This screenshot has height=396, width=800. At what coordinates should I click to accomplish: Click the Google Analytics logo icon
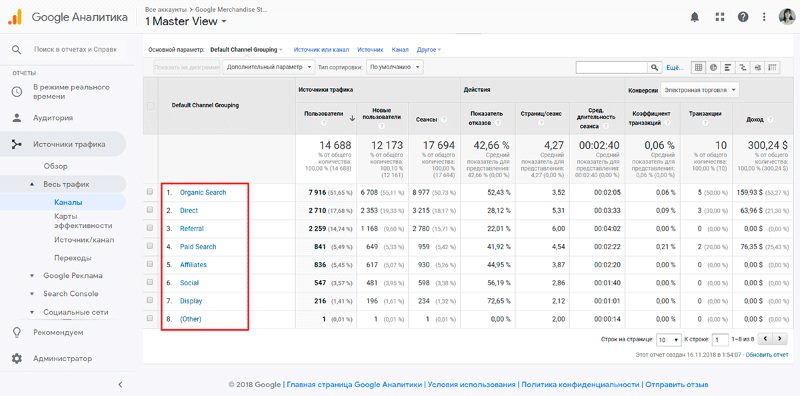14,17
